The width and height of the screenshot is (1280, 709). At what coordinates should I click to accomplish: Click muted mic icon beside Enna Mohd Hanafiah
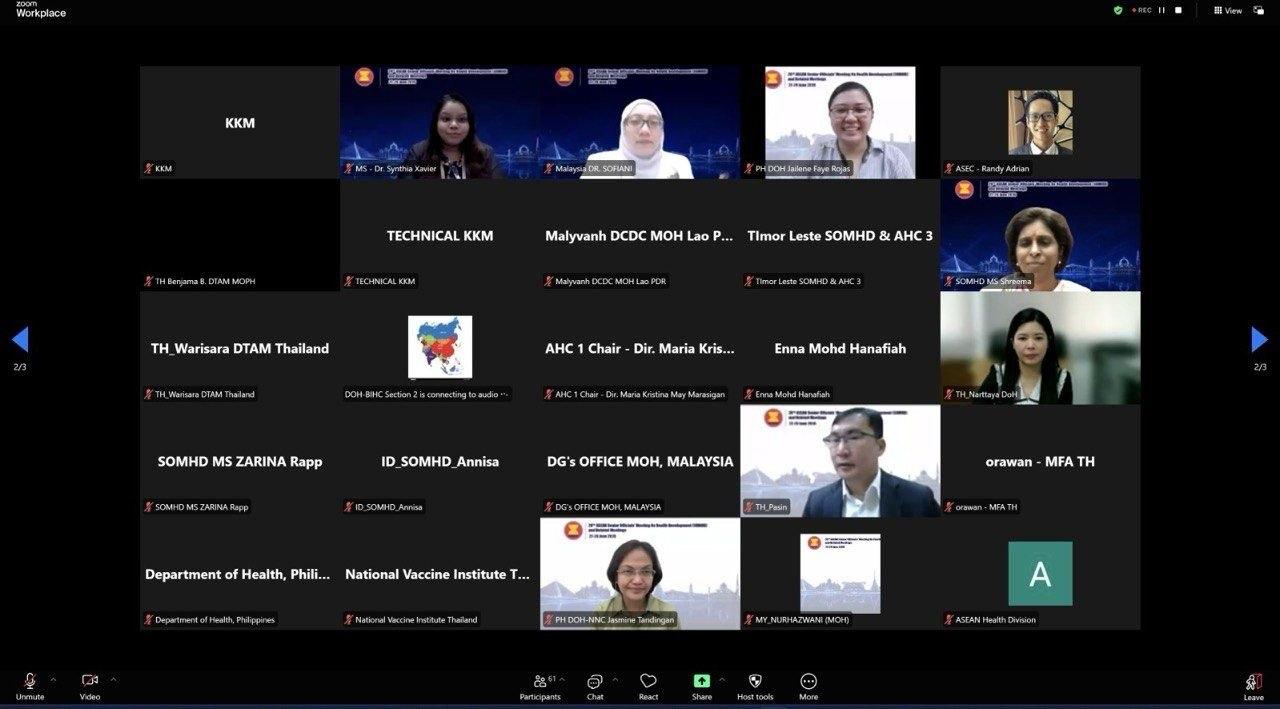pyautogui.click(x=749, y=394)
